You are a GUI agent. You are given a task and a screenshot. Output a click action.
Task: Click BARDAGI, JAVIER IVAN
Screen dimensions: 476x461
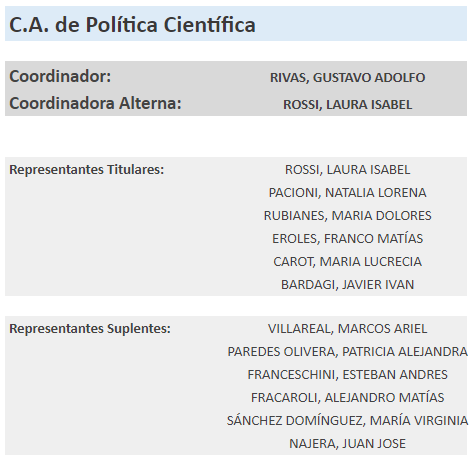(347, 285)
